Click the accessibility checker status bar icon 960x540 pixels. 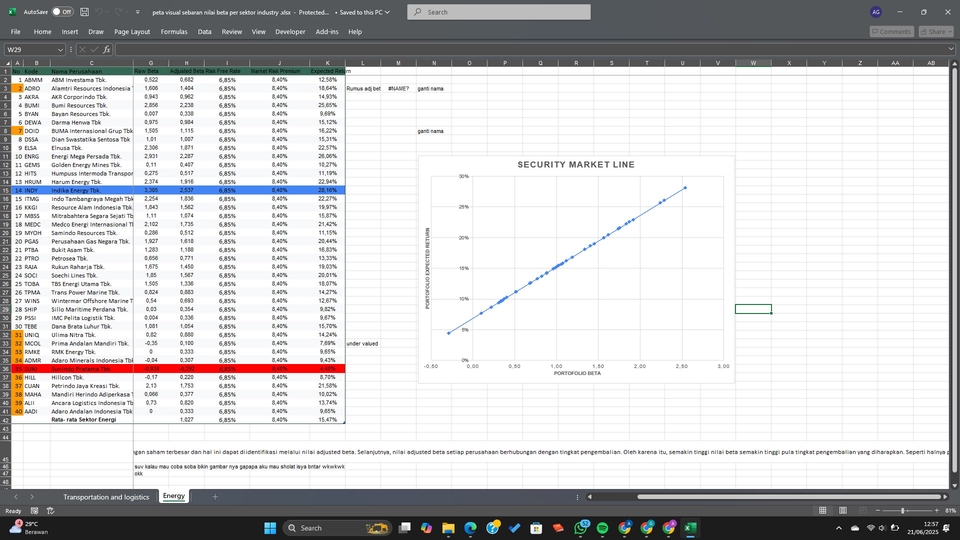click(51, 511)
